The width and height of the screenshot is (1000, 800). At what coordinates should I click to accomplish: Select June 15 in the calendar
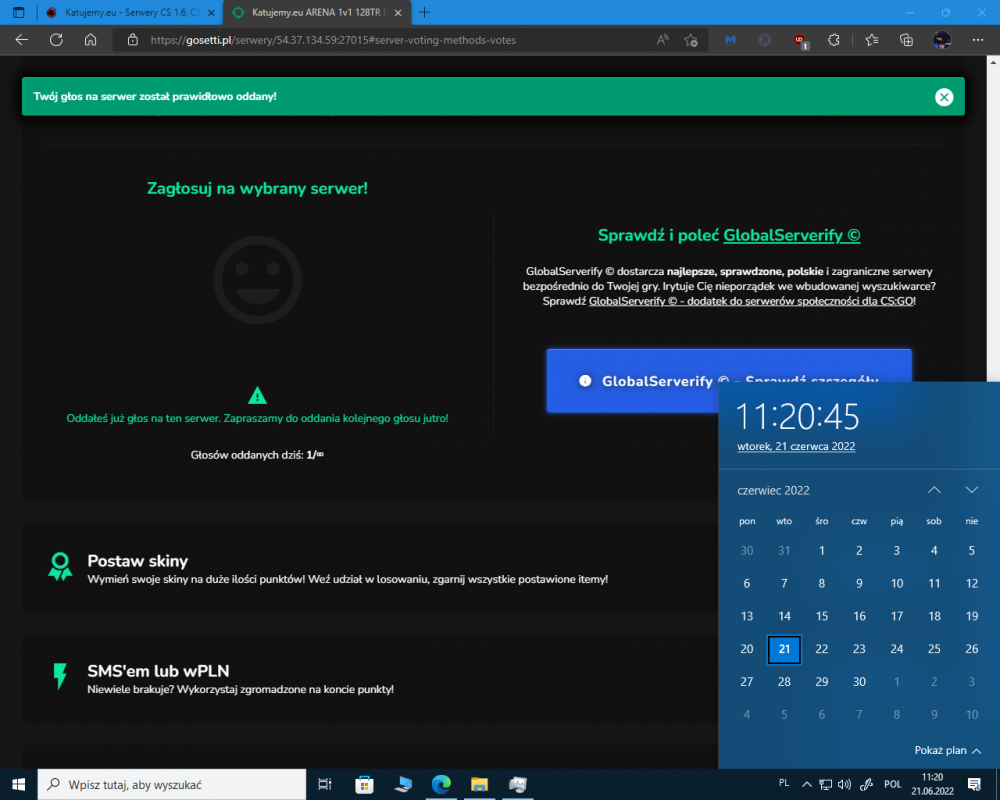click(821, 616)
